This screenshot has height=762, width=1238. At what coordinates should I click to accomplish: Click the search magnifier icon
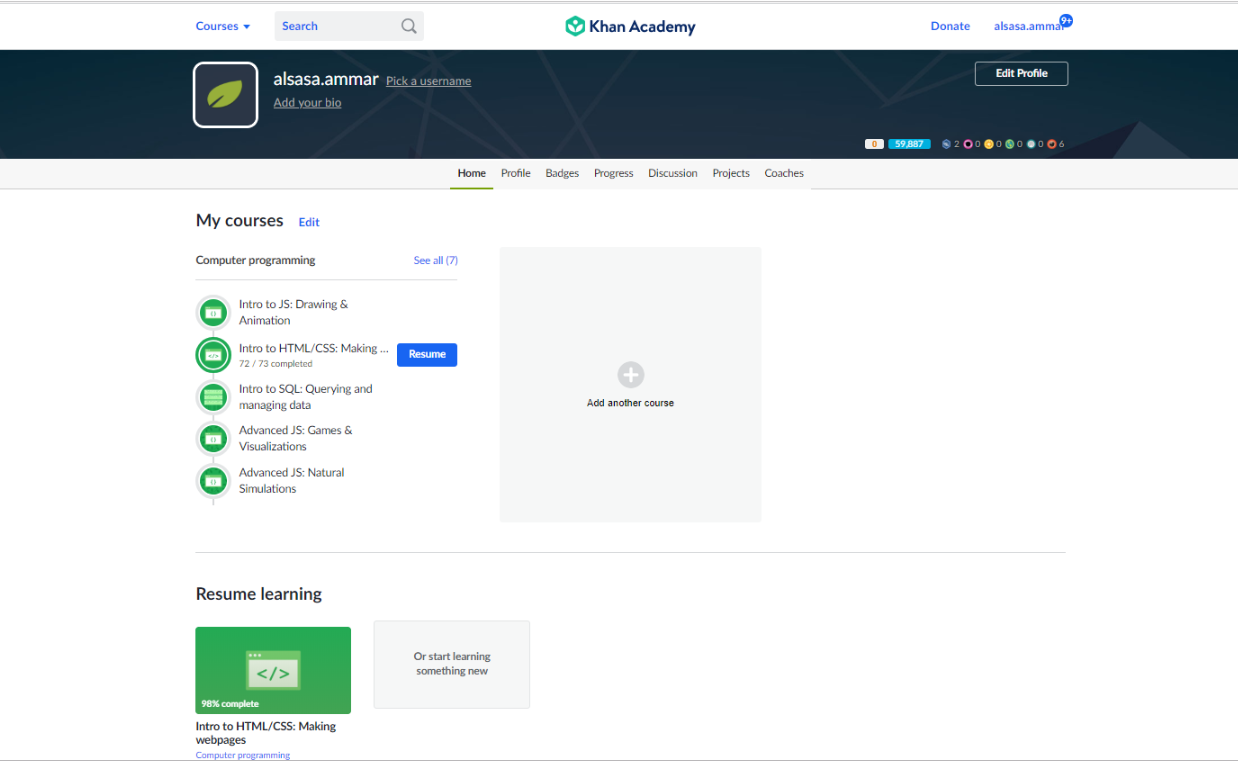pos(409,26)
